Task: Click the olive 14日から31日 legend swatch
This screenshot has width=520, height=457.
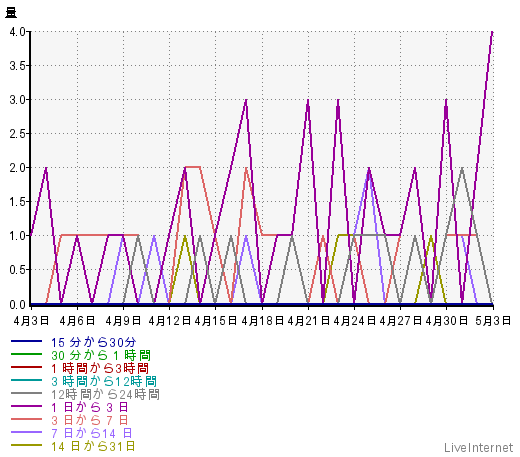Action: coord(26,445)
